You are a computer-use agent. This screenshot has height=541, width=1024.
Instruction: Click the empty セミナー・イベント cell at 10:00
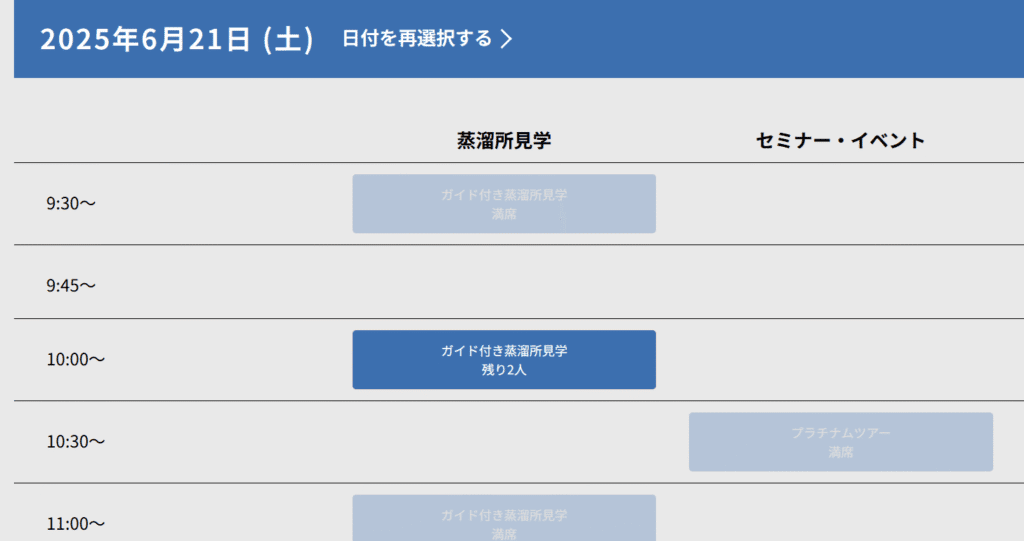[840, 359]
